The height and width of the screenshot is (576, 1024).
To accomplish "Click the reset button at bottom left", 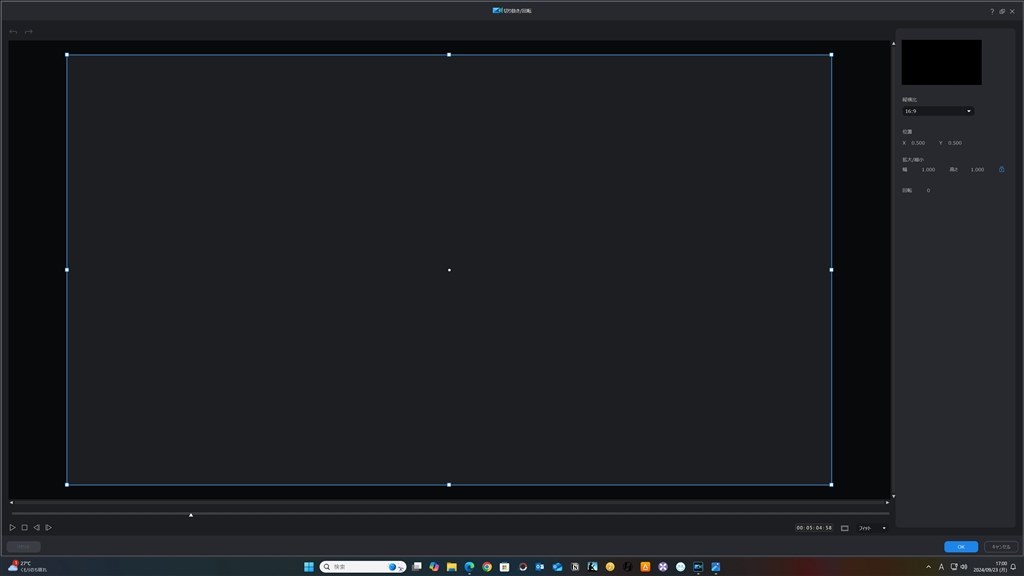I will click(24, 547).
